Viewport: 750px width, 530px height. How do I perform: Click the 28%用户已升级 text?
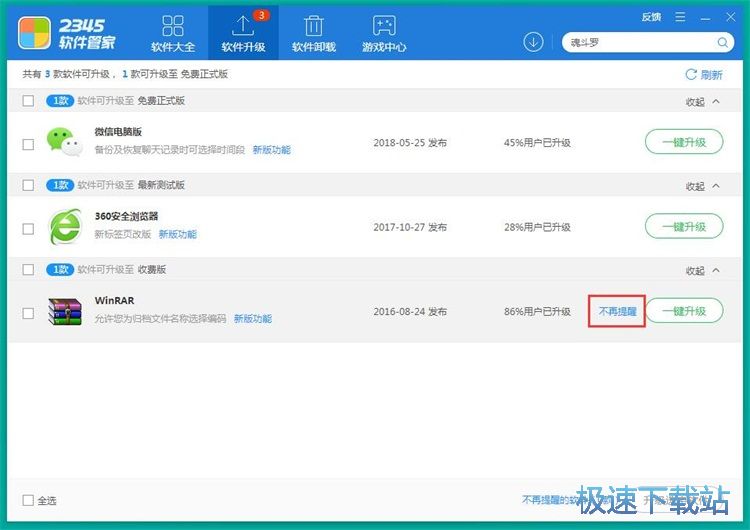(x=537, y=227)
